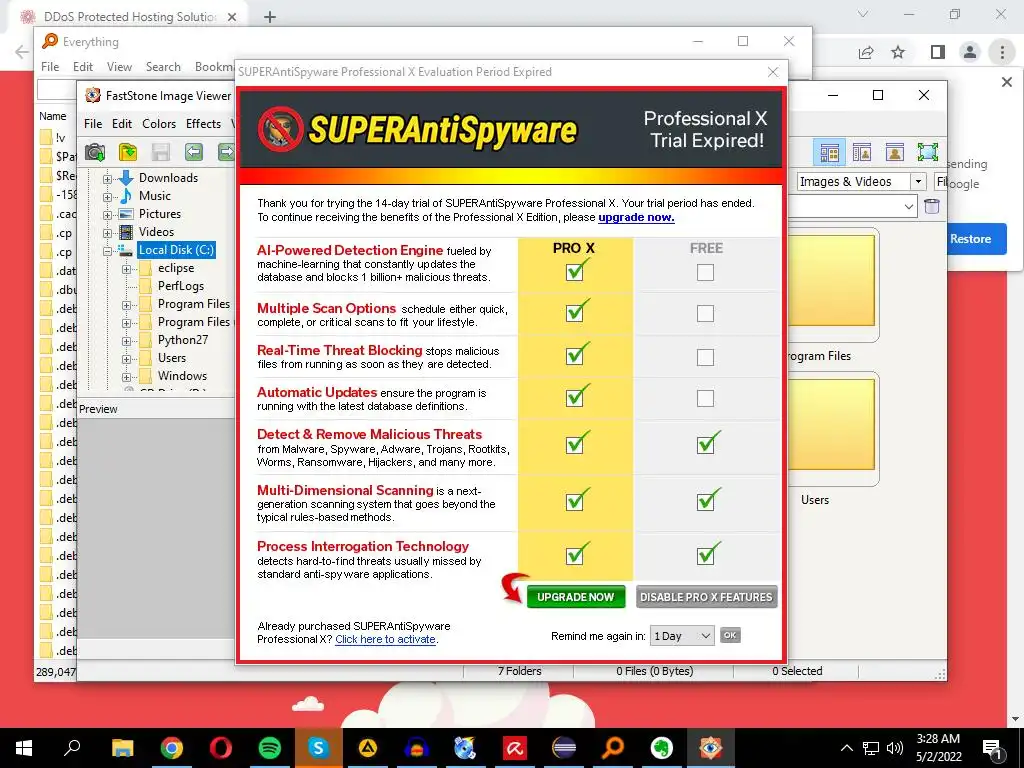Expand the Windows folder node
Image resolution: width=1024 pixels, height=768 pixels.
pyautogui.click(x=126, y=377)
